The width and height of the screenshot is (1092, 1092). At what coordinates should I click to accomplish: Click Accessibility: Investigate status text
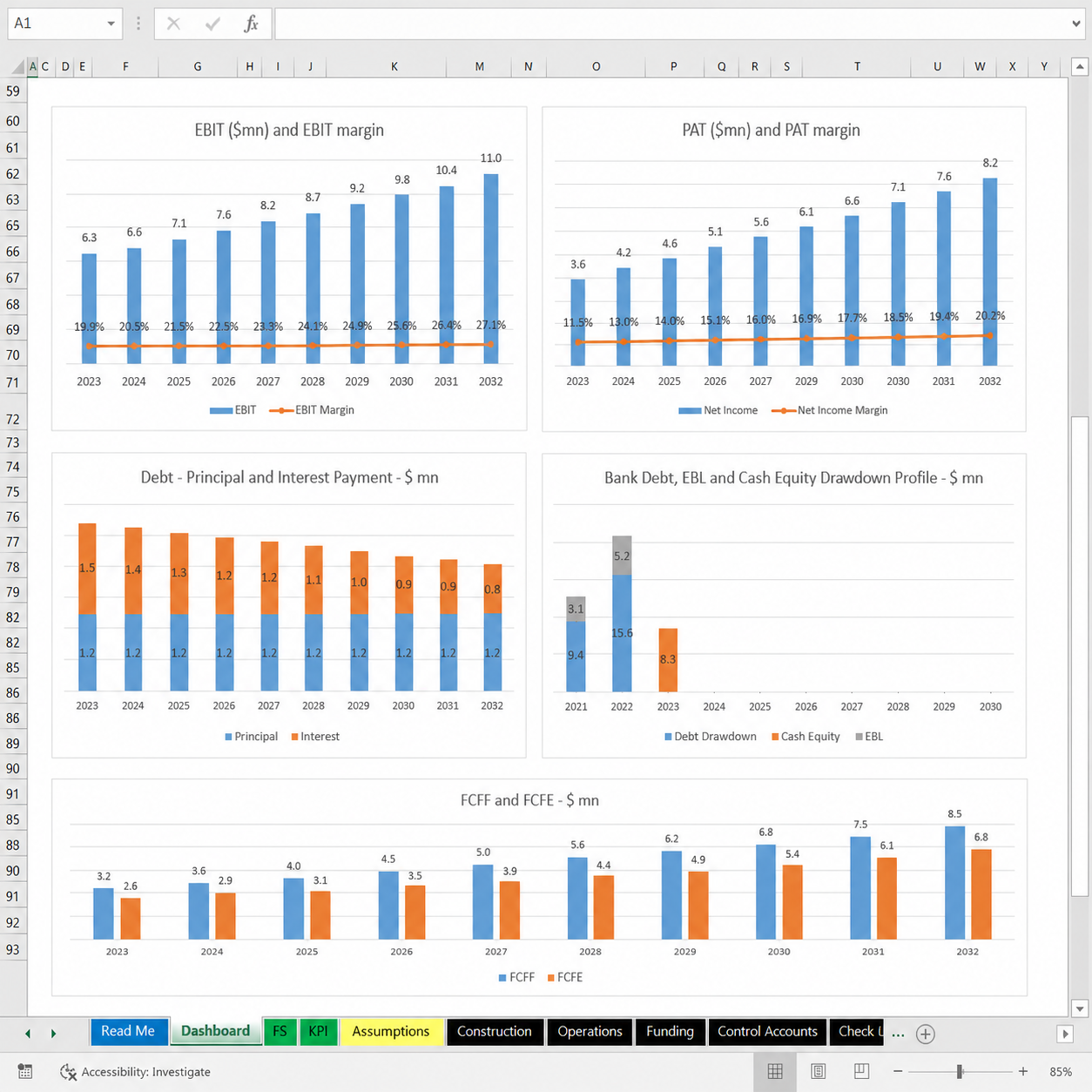pyautogui.click(x=145, y=1072)
